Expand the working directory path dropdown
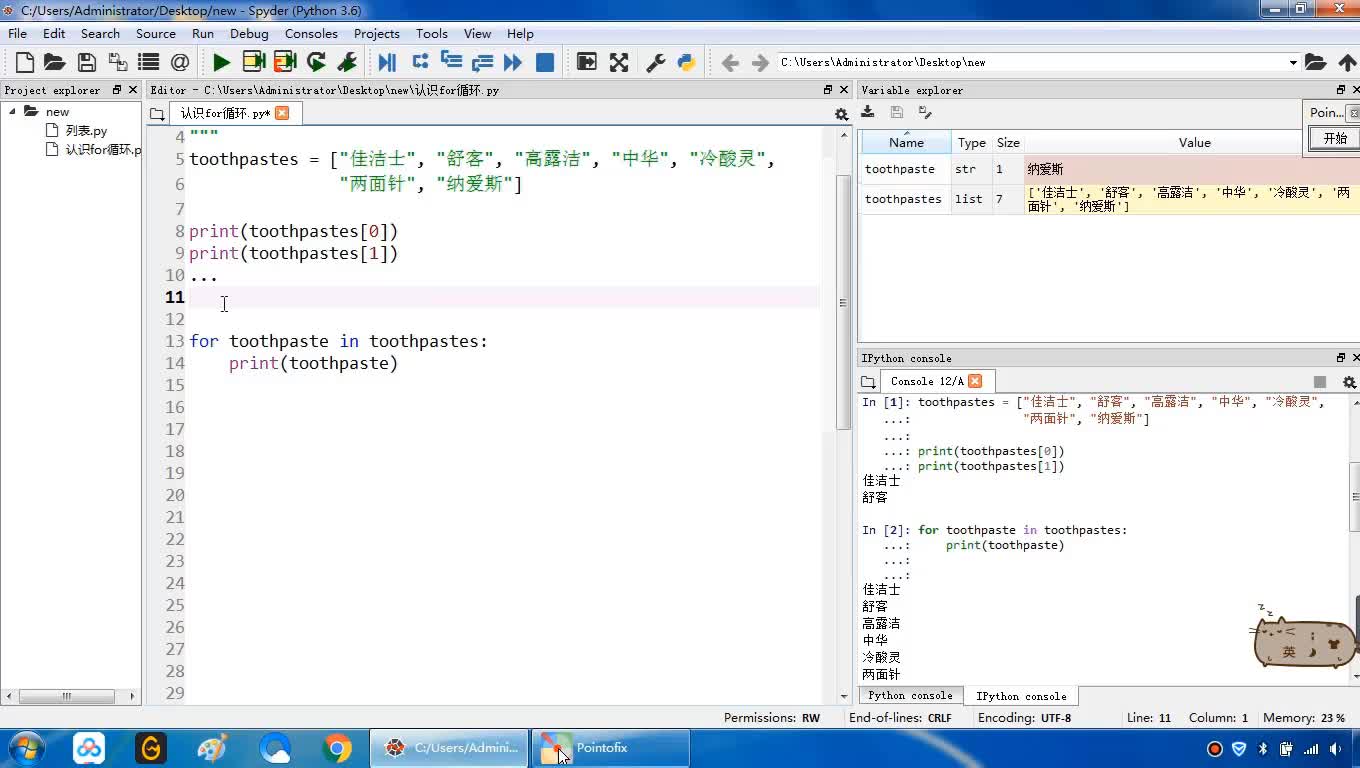Viewport: 1360px width, 768px height. pos(1292,63)
